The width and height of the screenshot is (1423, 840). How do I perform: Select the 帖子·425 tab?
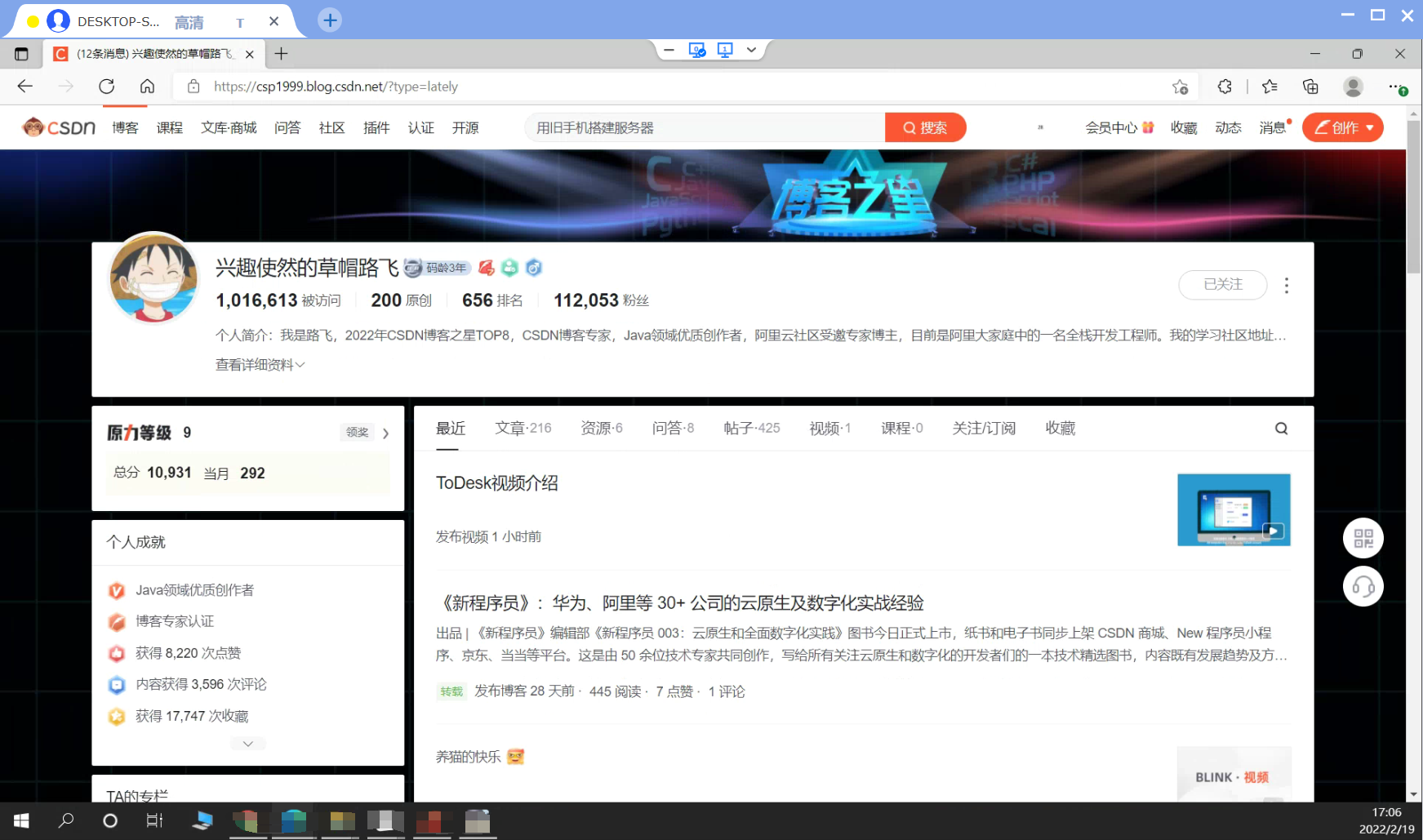[752, 429]
